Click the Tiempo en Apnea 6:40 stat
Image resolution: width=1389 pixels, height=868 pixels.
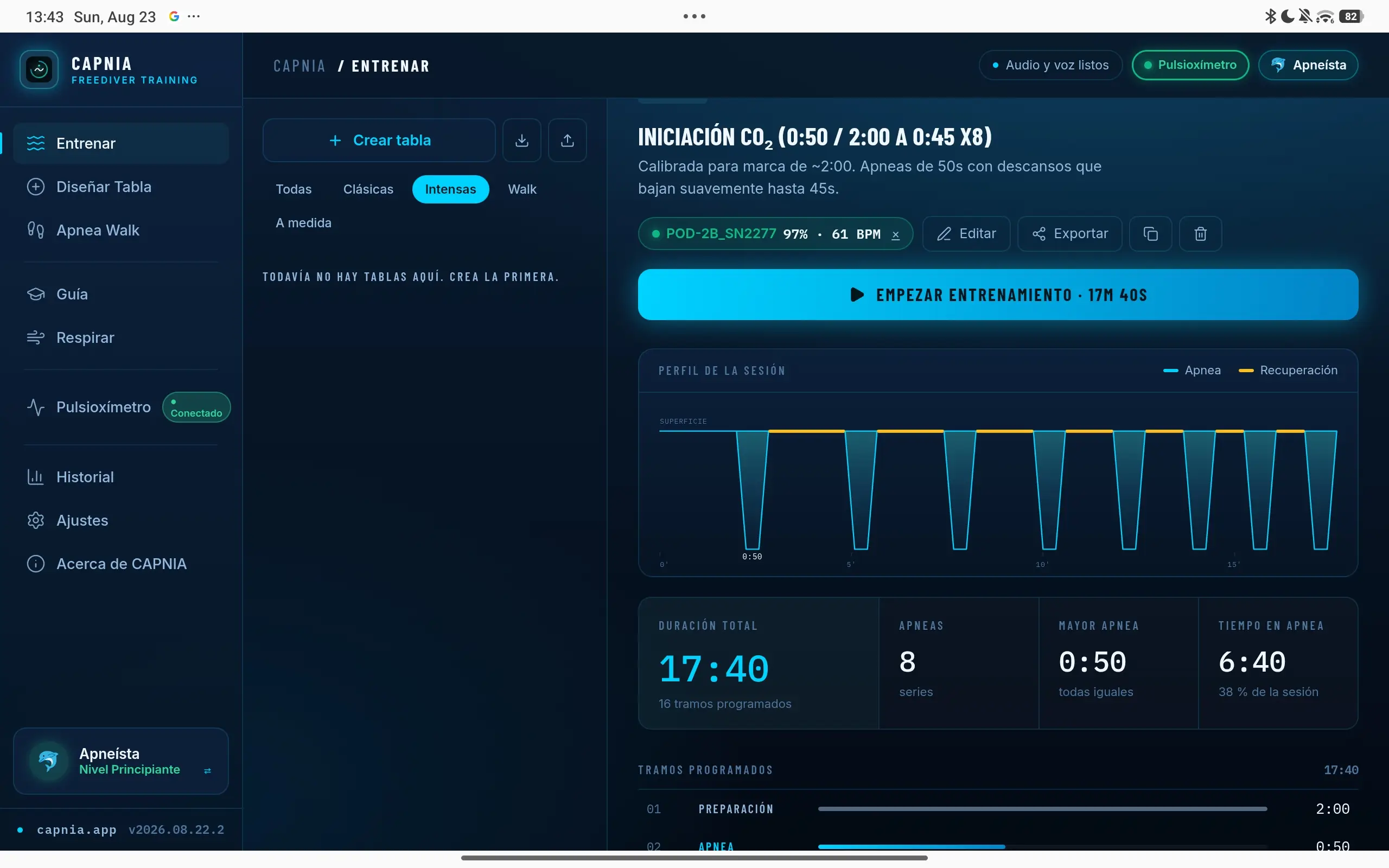pos(1278,663)
